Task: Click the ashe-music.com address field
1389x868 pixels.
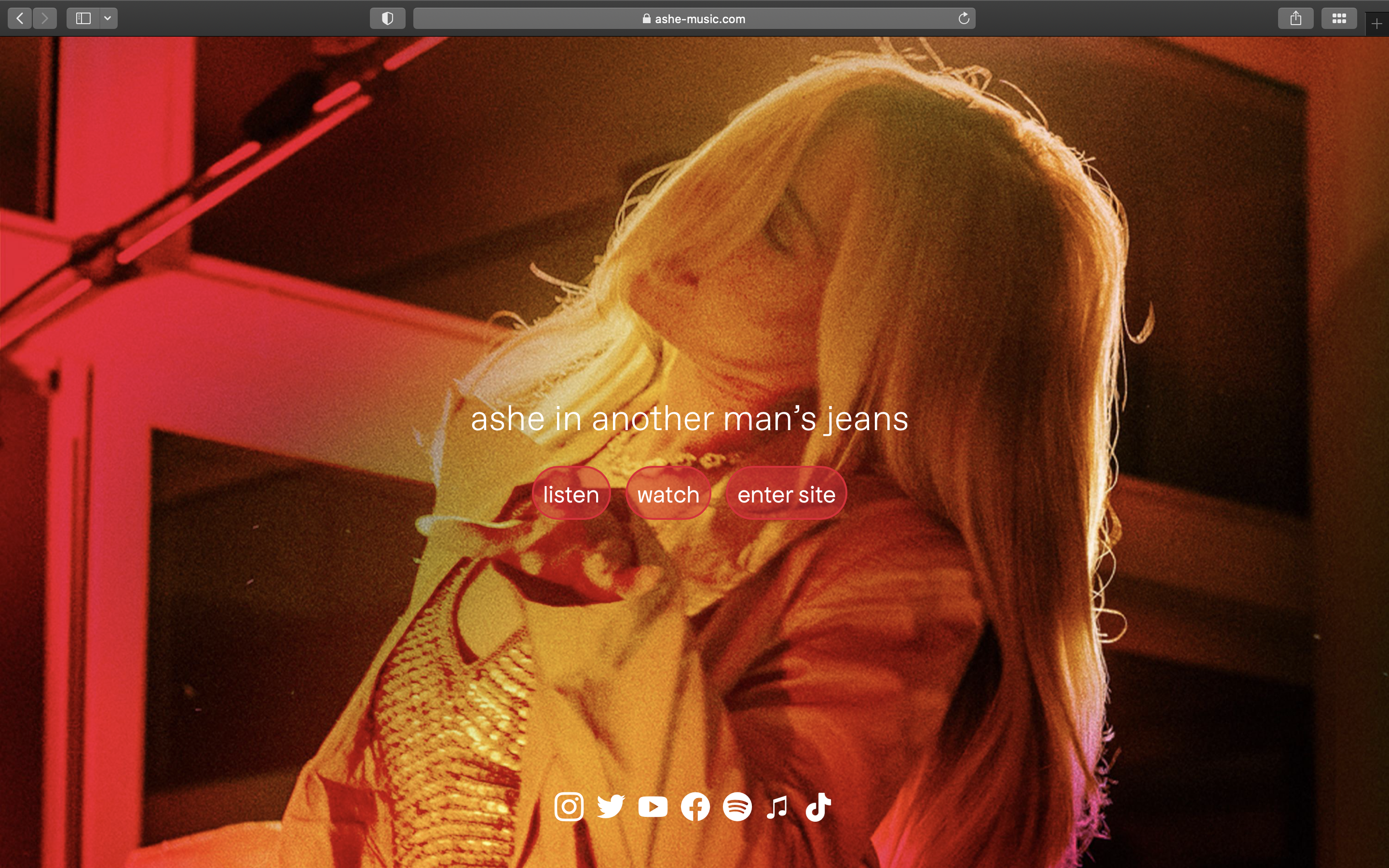Action: coord(694,18)
